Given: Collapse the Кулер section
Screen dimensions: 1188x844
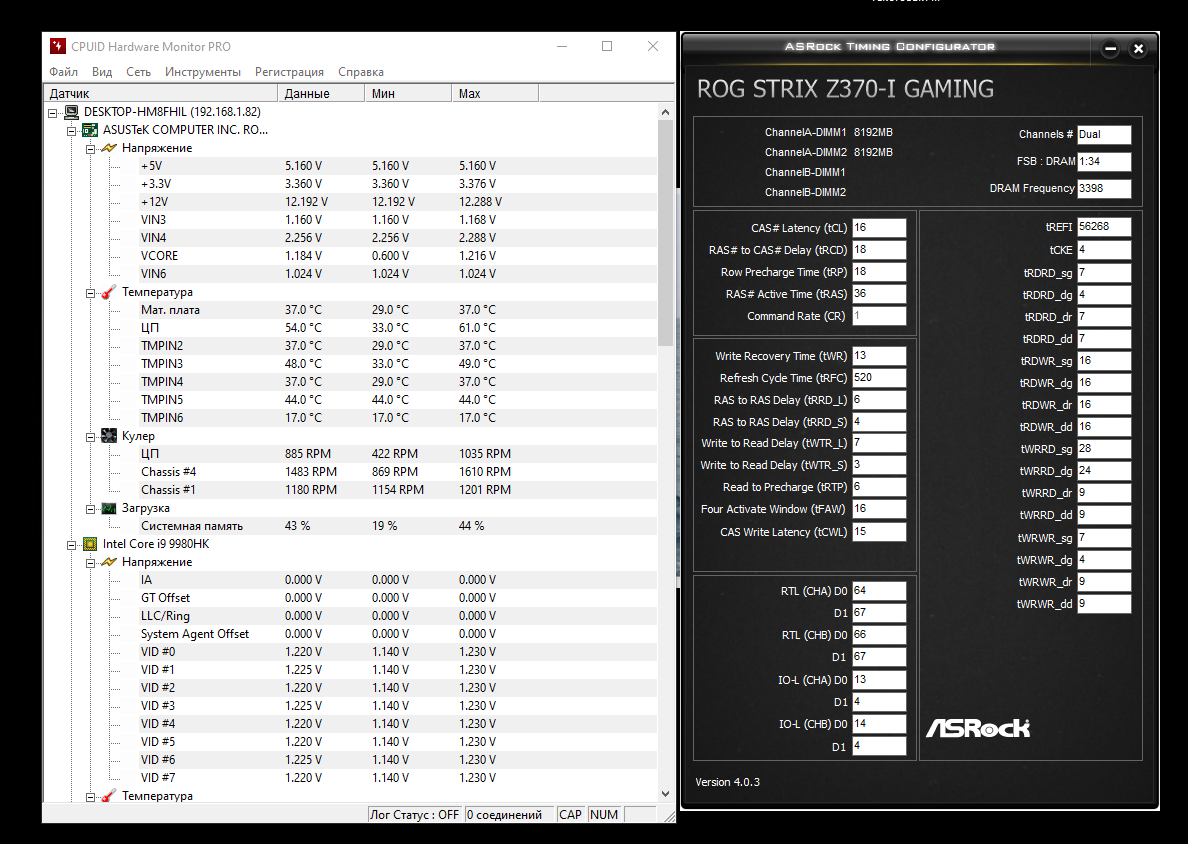Looking at the screenshot, I should 90,437.
